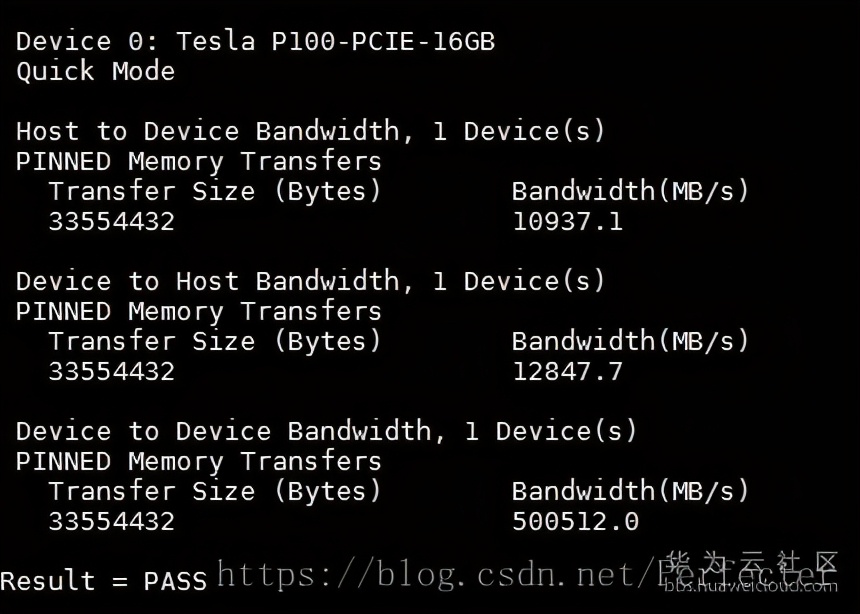Click the first PINNED Memory Transfers line

pyautogui.click(x=199, y=162)
